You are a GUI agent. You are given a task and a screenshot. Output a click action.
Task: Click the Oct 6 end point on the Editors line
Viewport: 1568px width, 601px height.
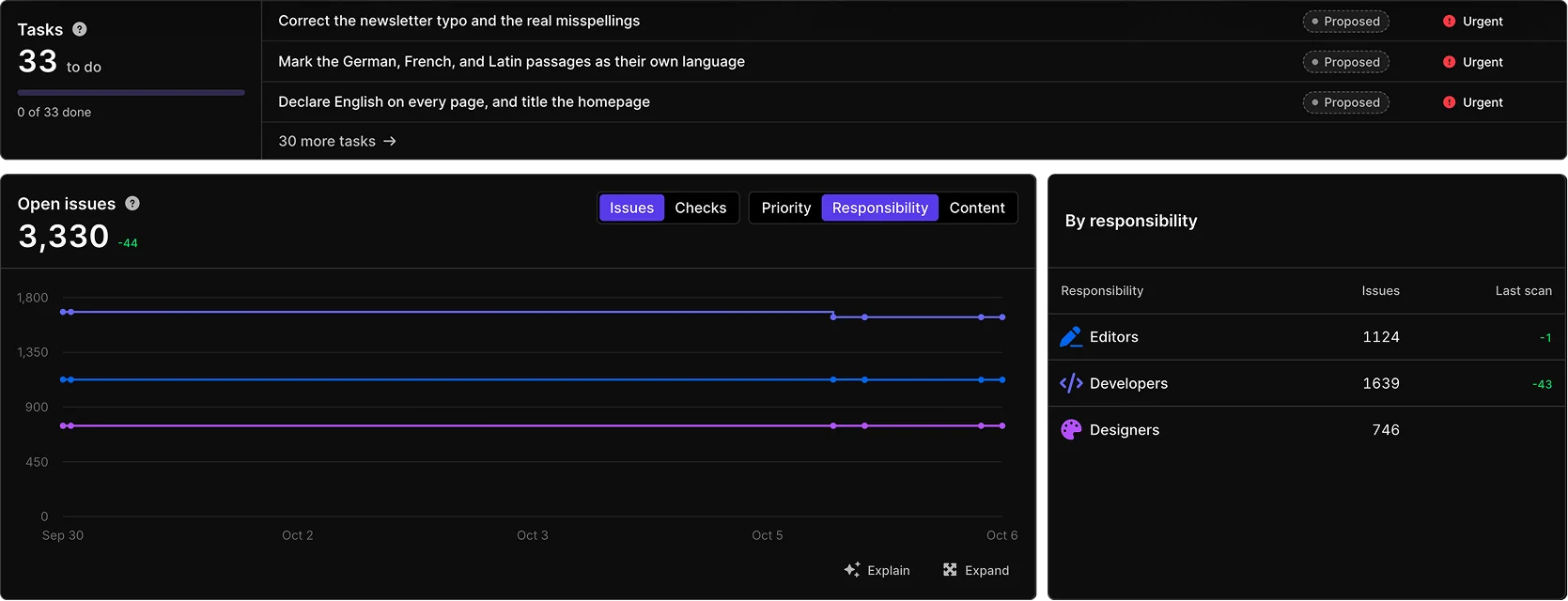point(1002,379)
